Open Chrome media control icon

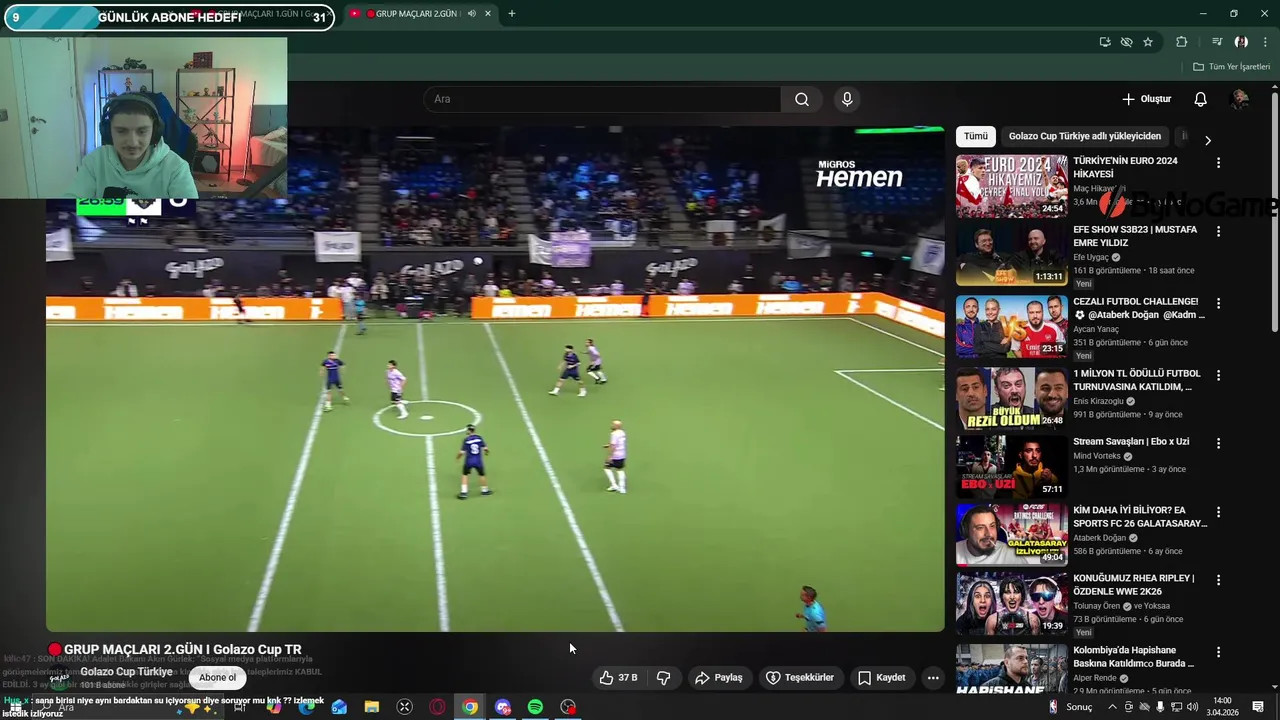click(1217, 42)
